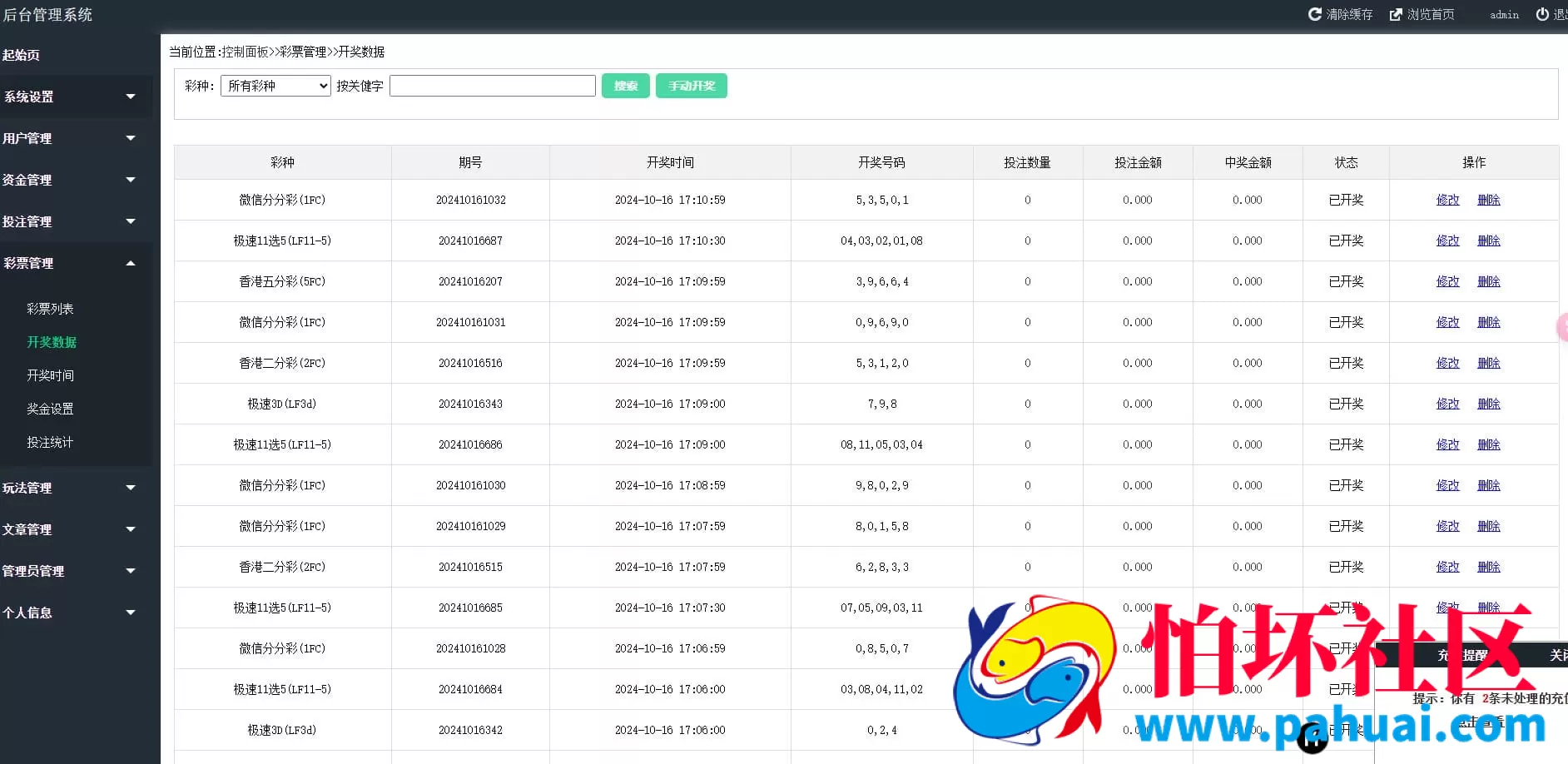Click 删除 for period 20241016687
Image resolution: width=1568 pixels, height=764 pixels.
(1488, 241)
